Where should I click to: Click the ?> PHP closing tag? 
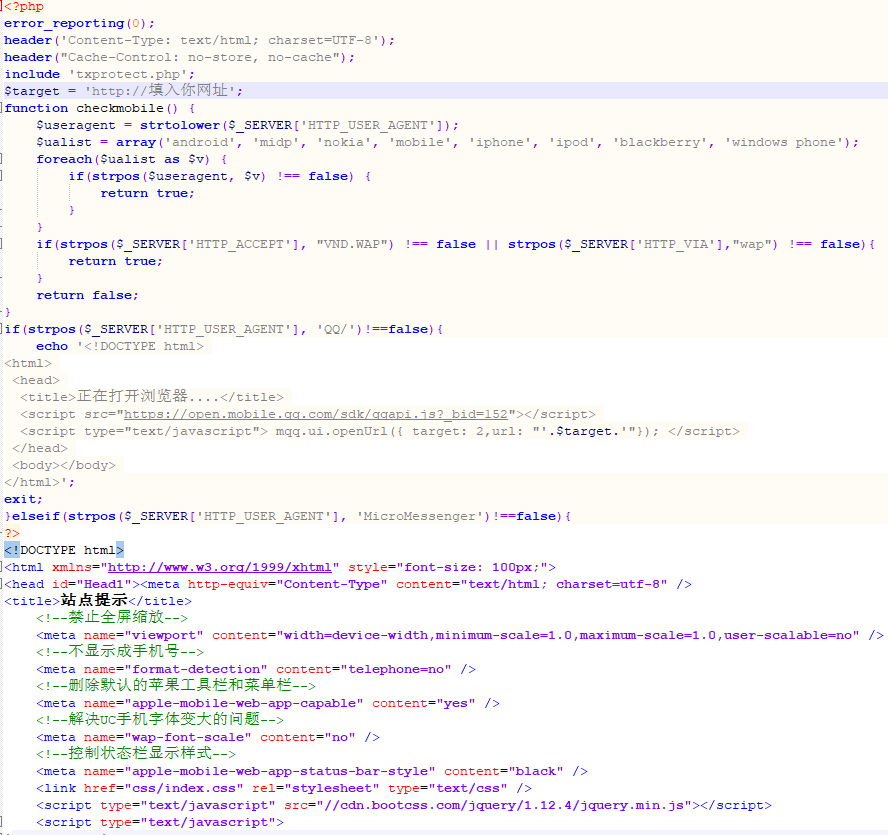pyautogui.click(x=12, y=534)
